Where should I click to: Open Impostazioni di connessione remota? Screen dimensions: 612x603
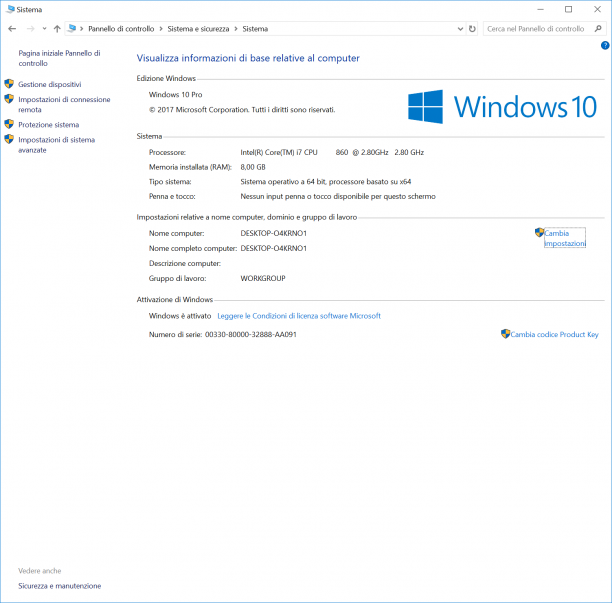pos(64,104)
